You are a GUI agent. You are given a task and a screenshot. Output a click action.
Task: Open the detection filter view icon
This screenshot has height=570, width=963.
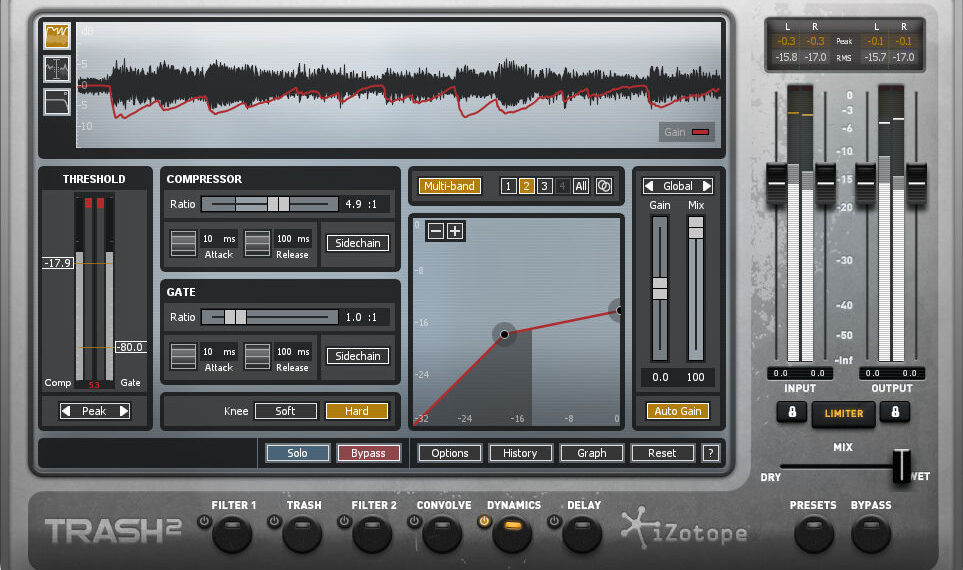(x=56, y=102)
